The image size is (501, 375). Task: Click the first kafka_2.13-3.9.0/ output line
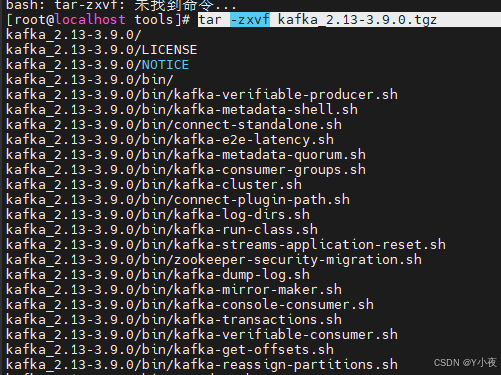pyautogui.click(x=74, y=35)
